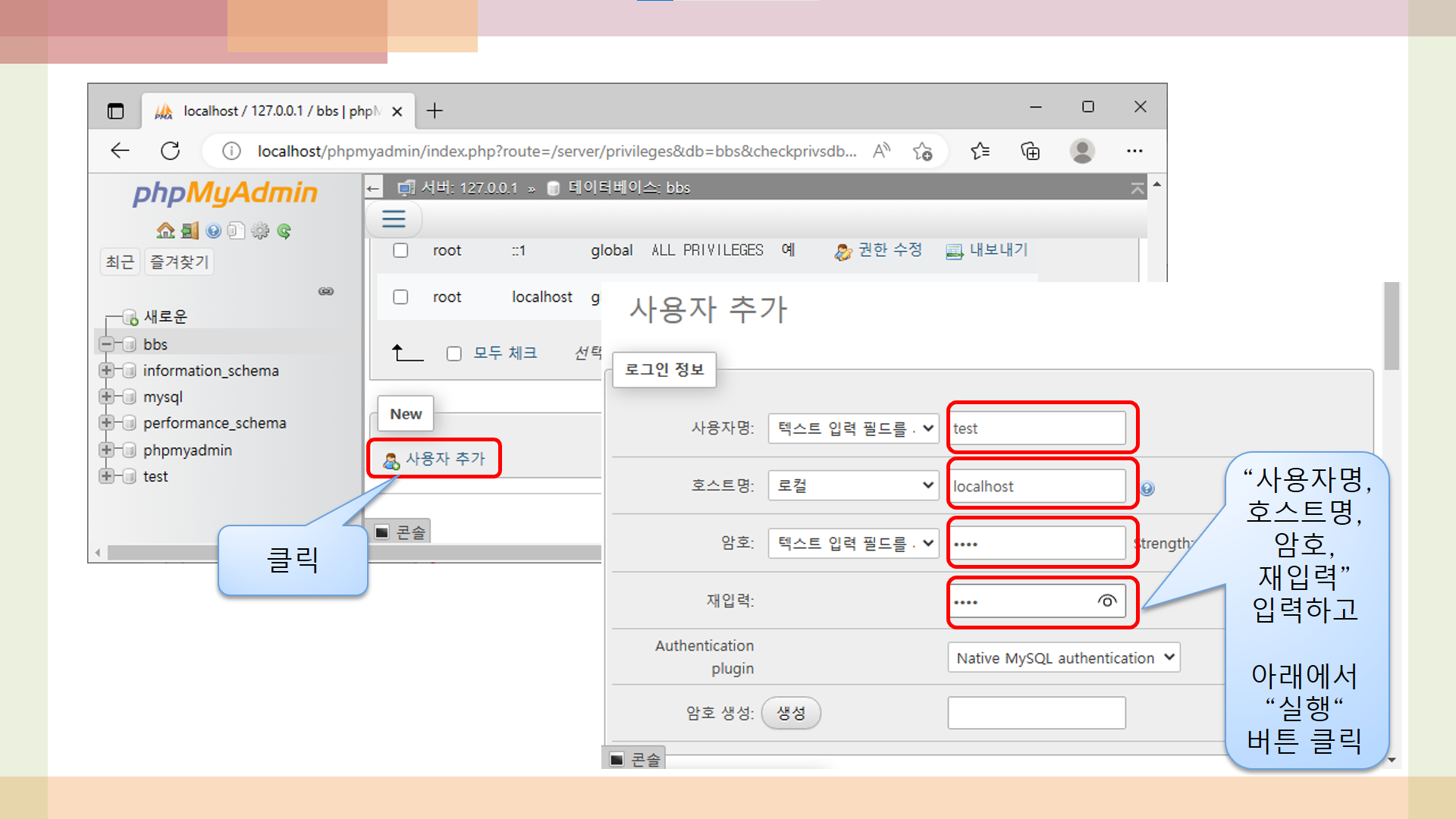Toggle the 모두 체크 checkbox

pos(454,353)
